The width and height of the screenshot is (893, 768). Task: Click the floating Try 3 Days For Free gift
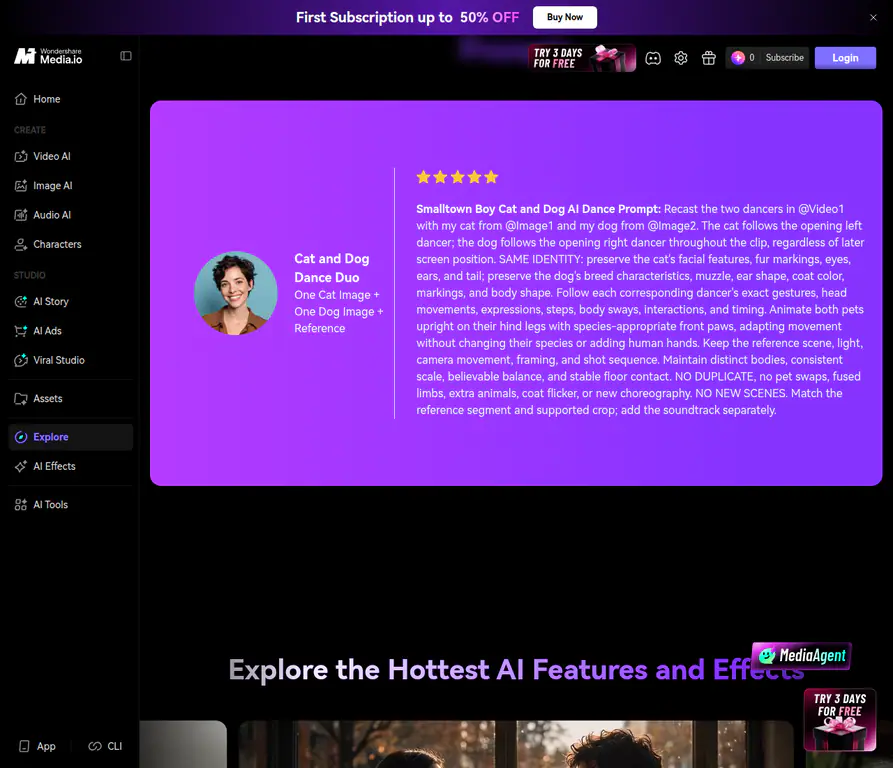click(x=839, y=720)
